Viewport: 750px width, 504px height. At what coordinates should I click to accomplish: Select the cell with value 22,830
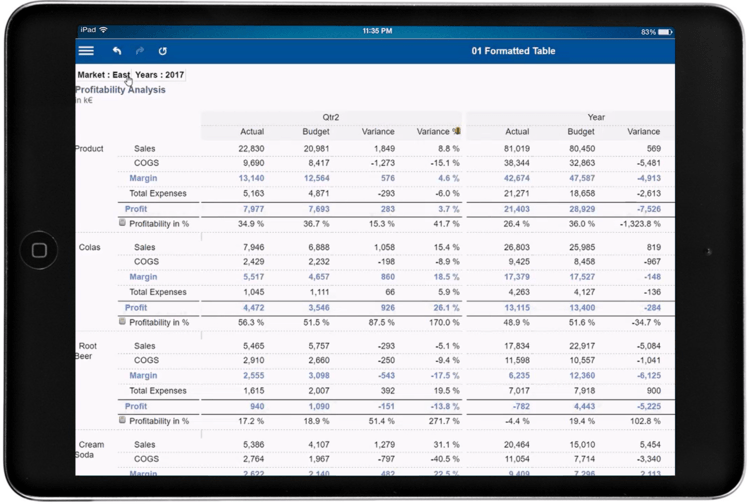click(251, 149)
